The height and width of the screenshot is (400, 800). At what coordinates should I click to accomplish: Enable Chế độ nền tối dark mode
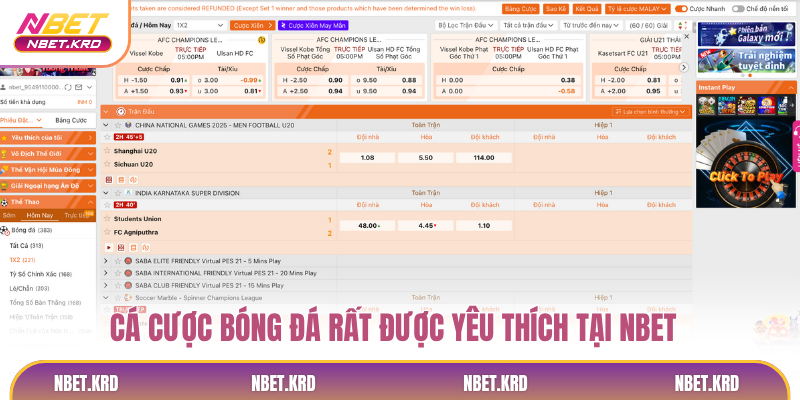(738, 9)
